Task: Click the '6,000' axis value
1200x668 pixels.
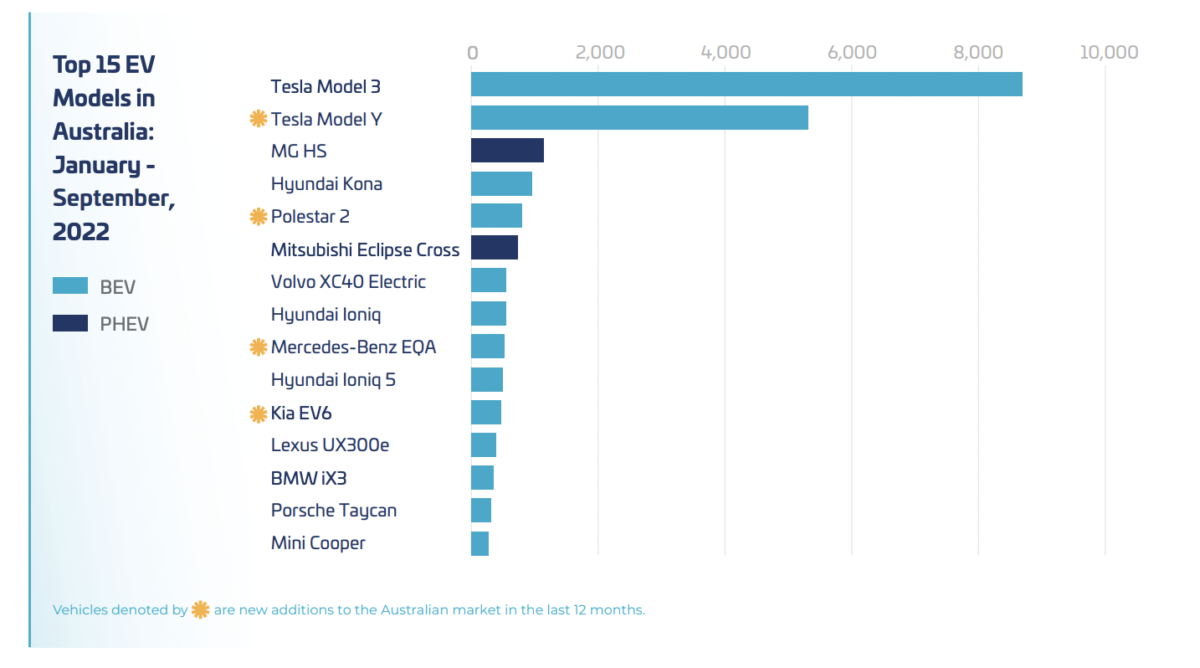Action: [x=853, y=52]
